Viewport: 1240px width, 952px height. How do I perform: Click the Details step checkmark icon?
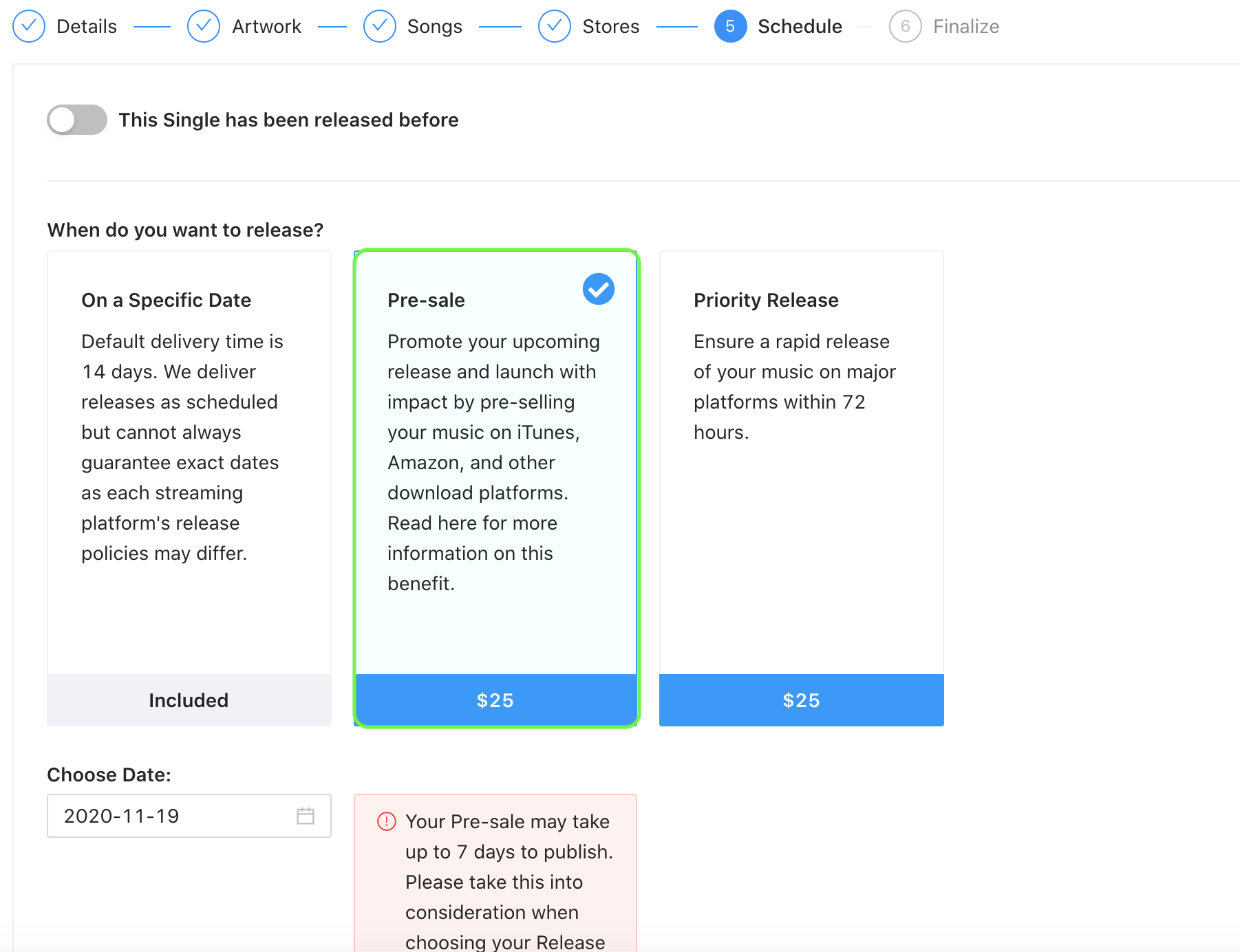pos(29,26)
